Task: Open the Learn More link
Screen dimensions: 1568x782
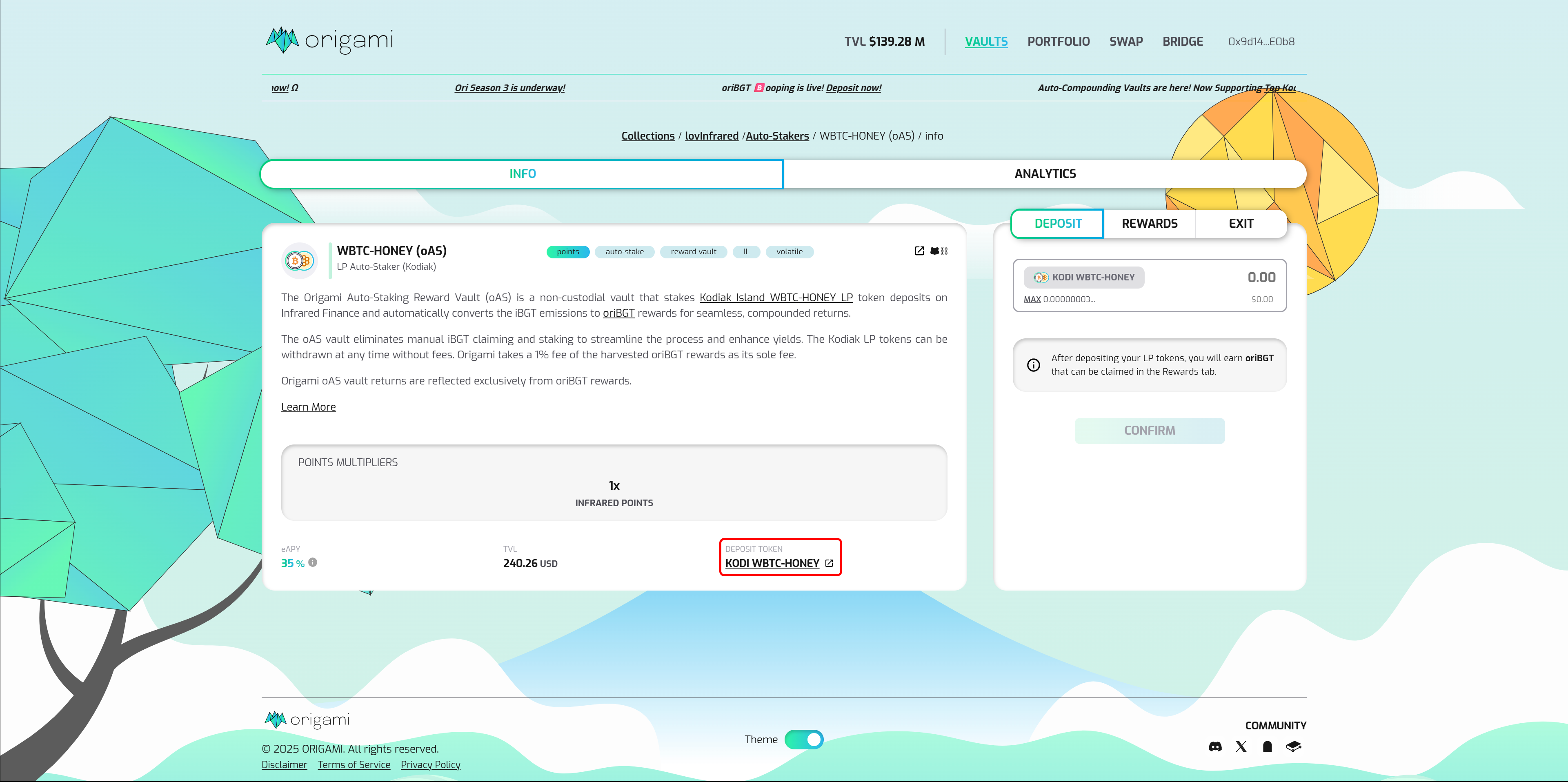Action: tap(308, 407)
